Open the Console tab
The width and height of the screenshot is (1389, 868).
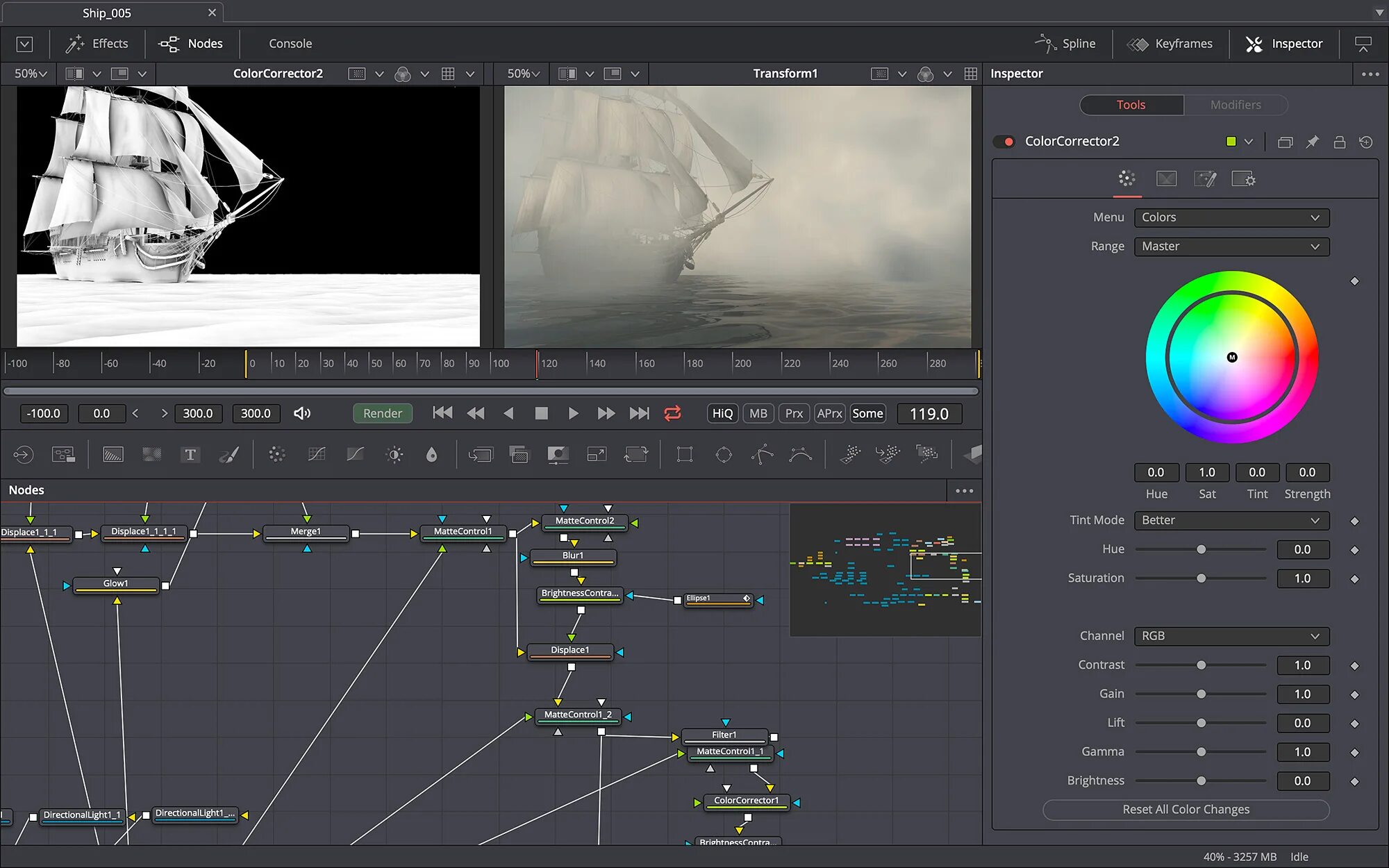(x=290, y=44)
